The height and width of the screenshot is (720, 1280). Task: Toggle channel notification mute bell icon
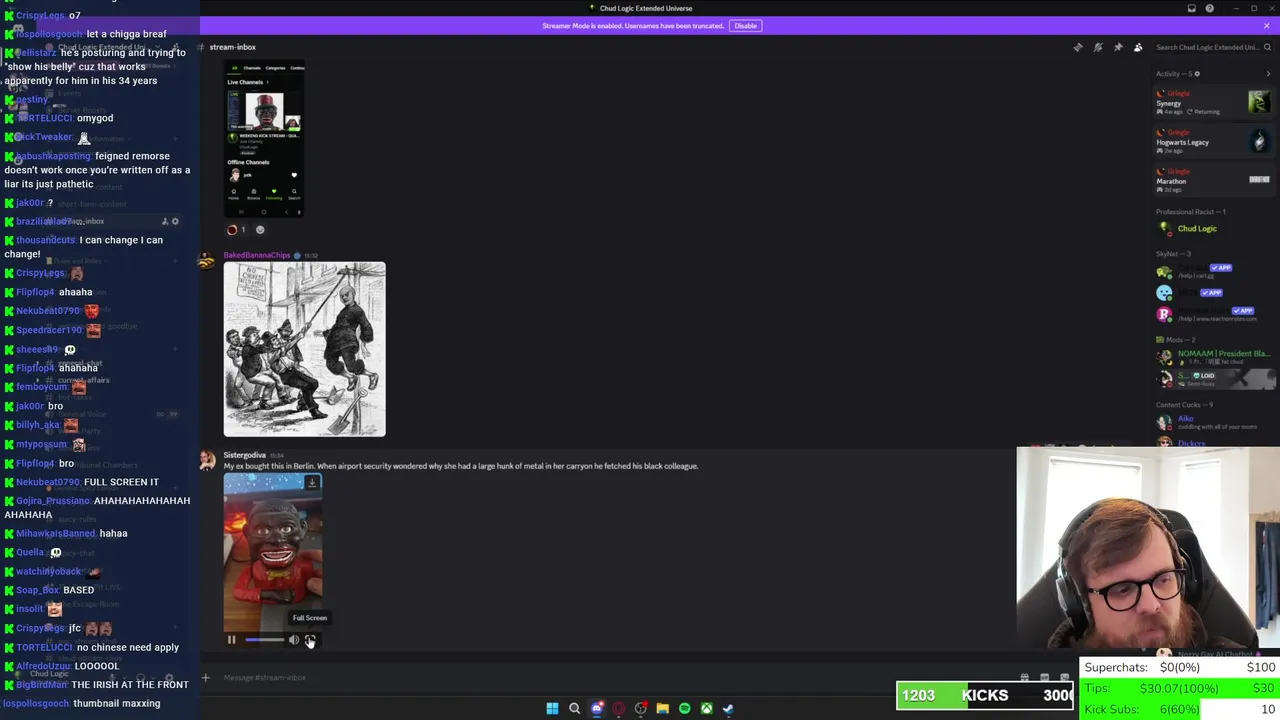coord(1098,47)
